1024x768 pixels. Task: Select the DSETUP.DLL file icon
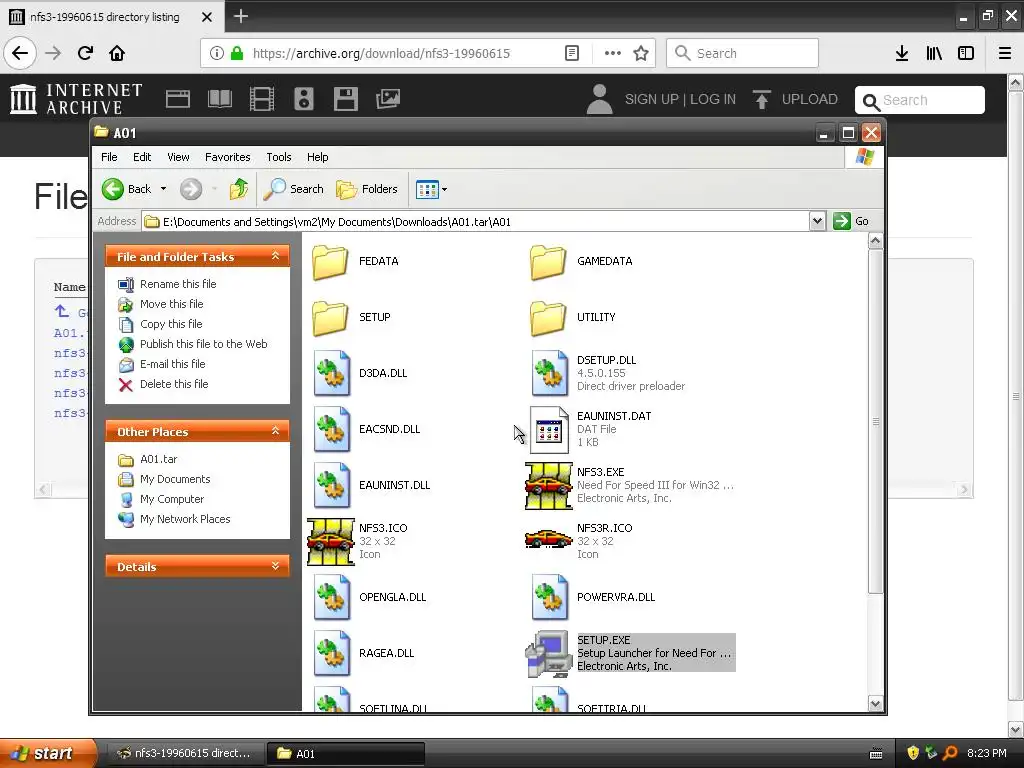point(549,373)
